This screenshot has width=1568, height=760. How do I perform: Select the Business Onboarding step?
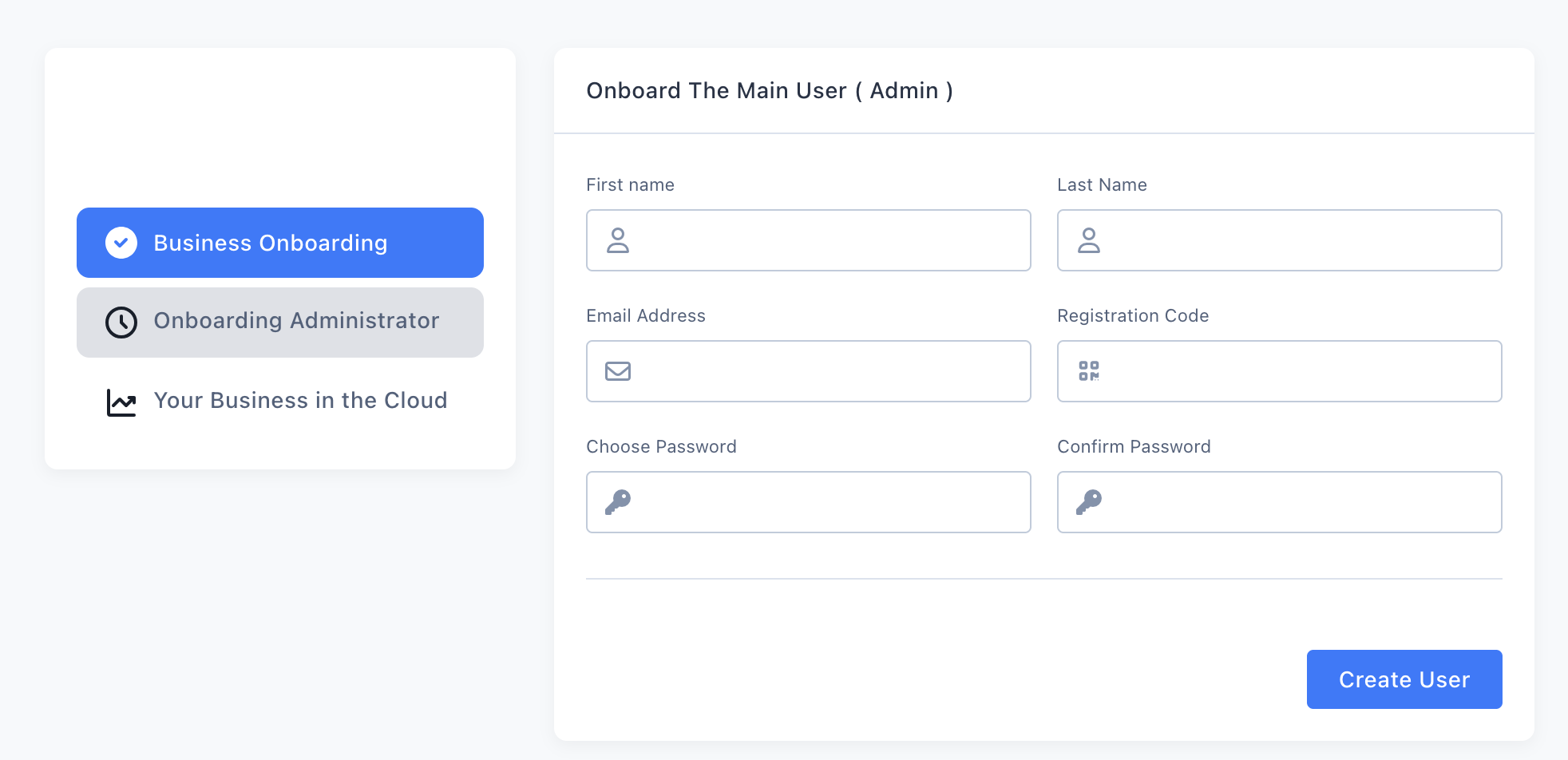(x=279, y=242)
